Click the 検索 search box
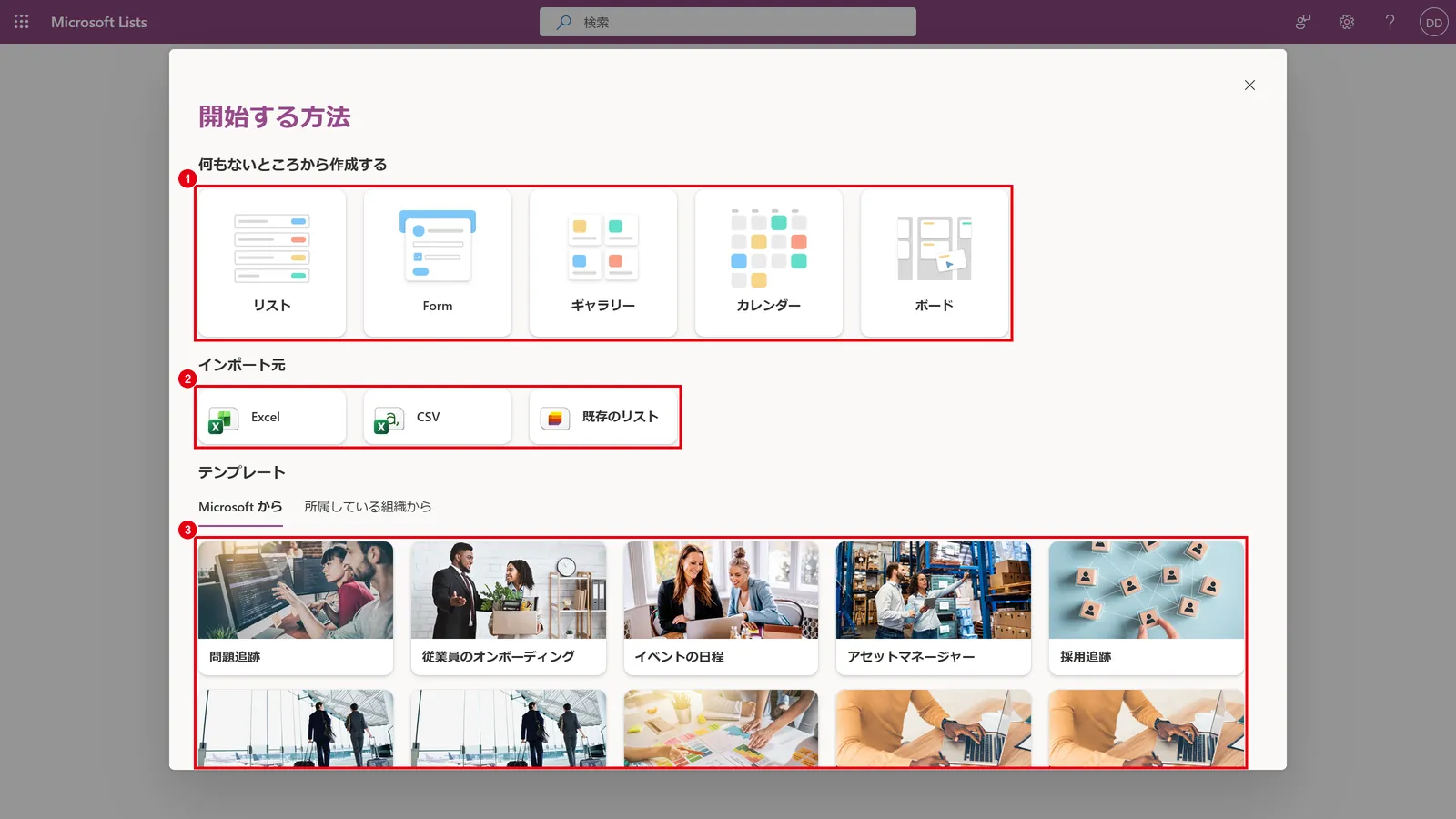The height and width of the screenshot is (819, 1456). point(728,22)
